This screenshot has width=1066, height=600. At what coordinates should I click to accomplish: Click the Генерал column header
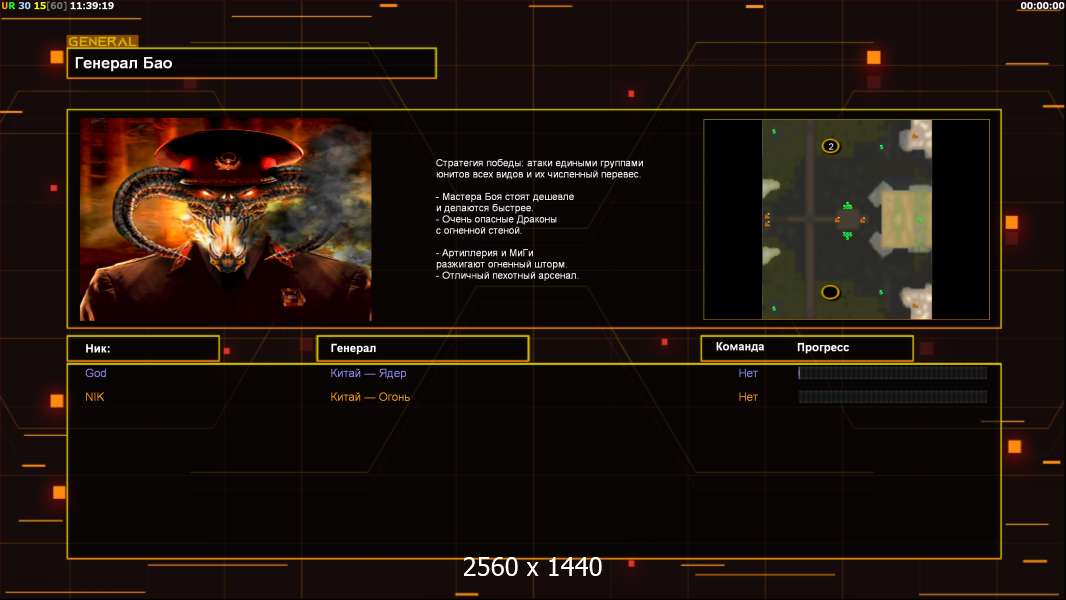click(422, 348)
